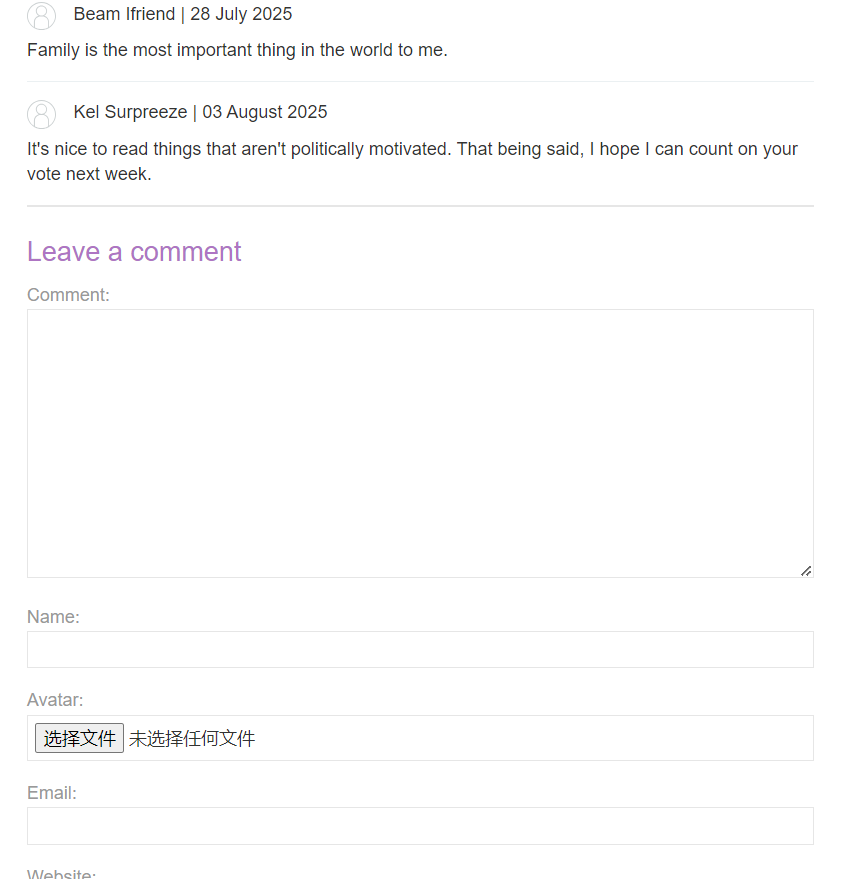859x879 pixels.
Task: Click the Kel Surpreeze author name
Action: pyautogui.click(x=130, y=112)
